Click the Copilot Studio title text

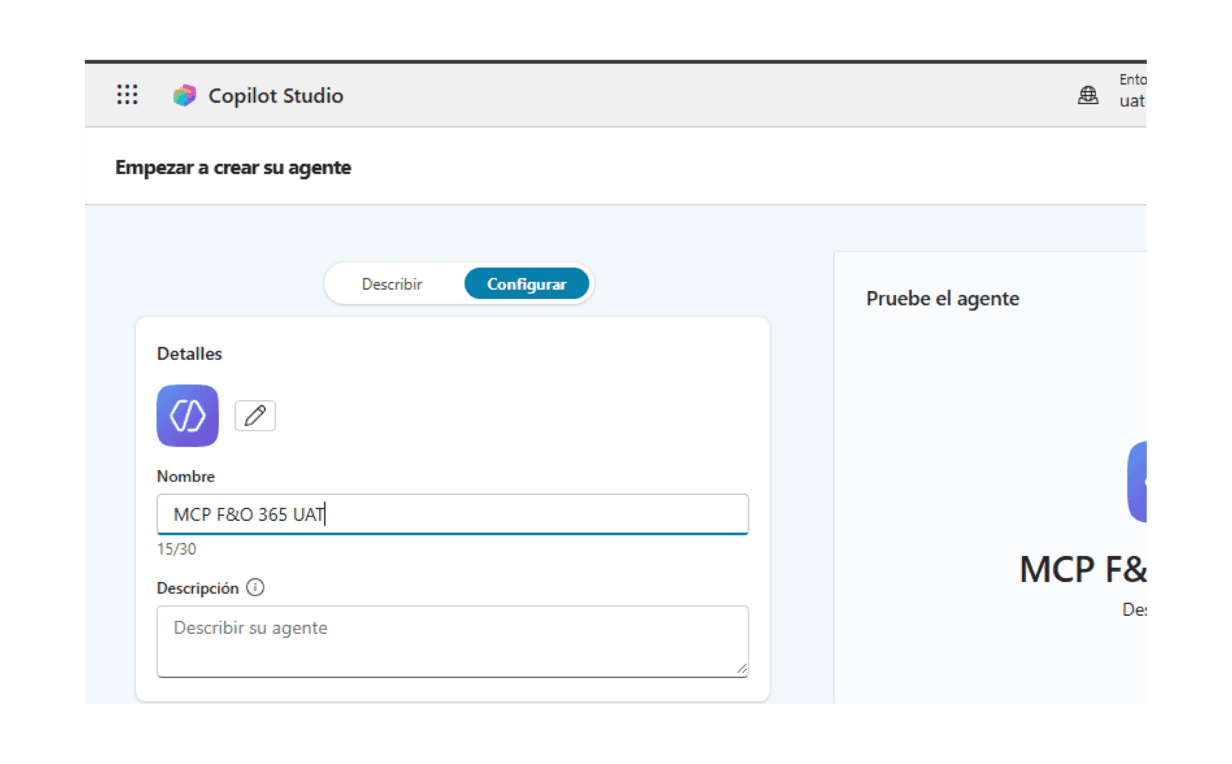click(x=276, y=96)
